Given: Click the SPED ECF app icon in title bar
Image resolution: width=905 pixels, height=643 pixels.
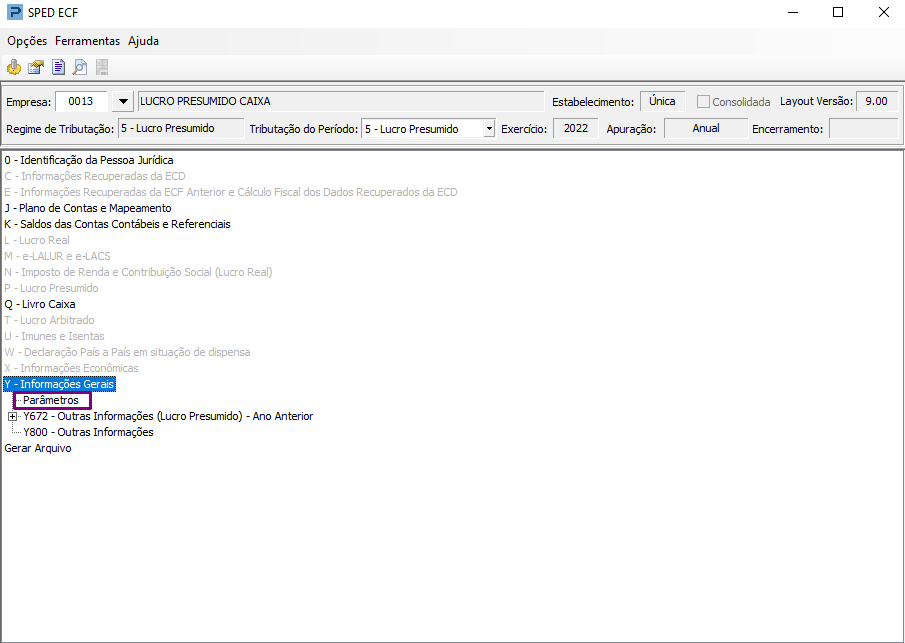Looking at the screenshot, I should [14, 12].
